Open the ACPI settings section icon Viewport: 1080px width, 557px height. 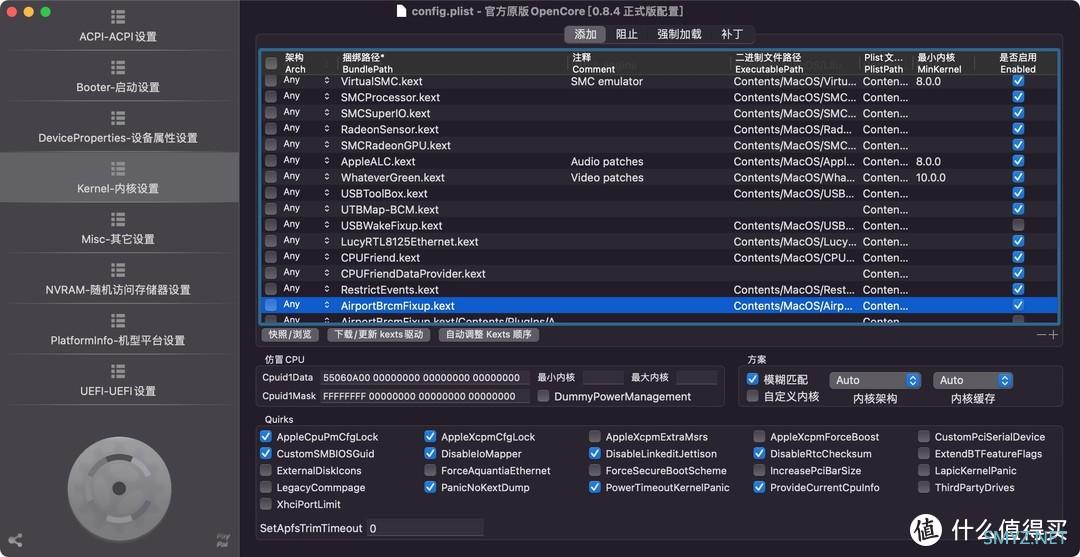118,17
